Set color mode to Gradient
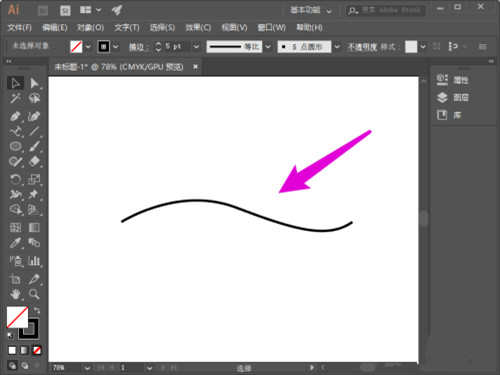500x375 pixels. click(24, 350)
